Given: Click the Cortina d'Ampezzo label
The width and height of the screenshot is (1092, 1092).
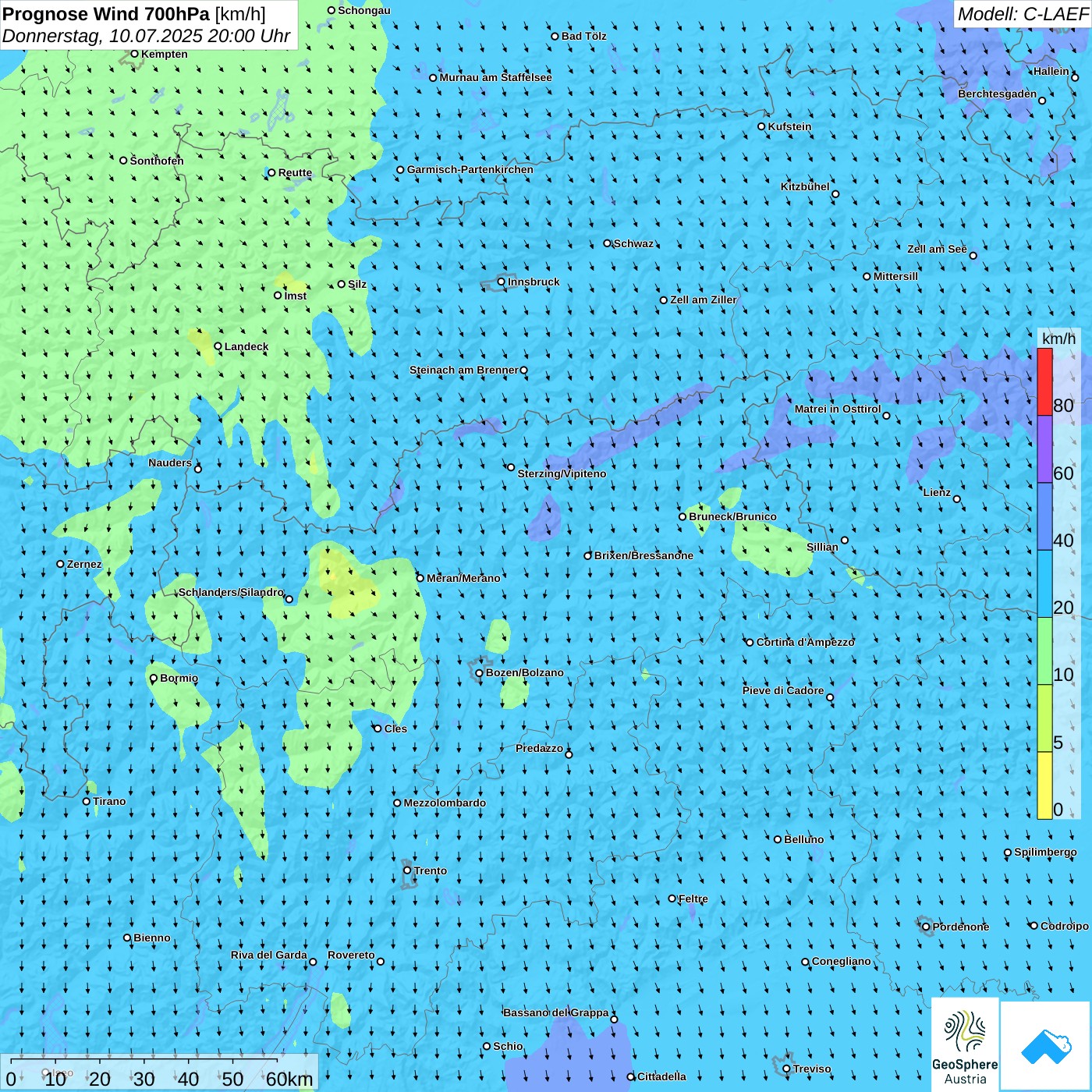Looking at the screenshot, I should point(806,642).
